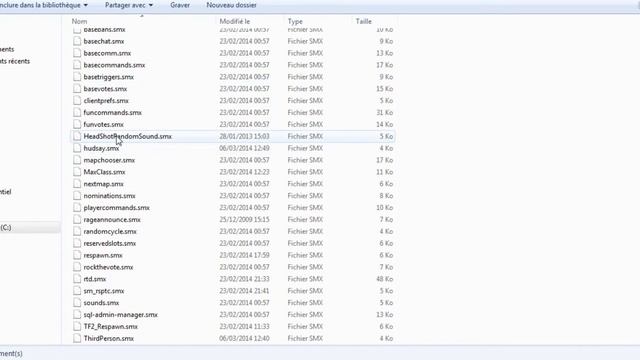Image resolution: width=640 pixels, height=360 pixels.
Task: Click the file icon beside mapchooser.smx
Action: pyautogui.click(x=77, y=160)
